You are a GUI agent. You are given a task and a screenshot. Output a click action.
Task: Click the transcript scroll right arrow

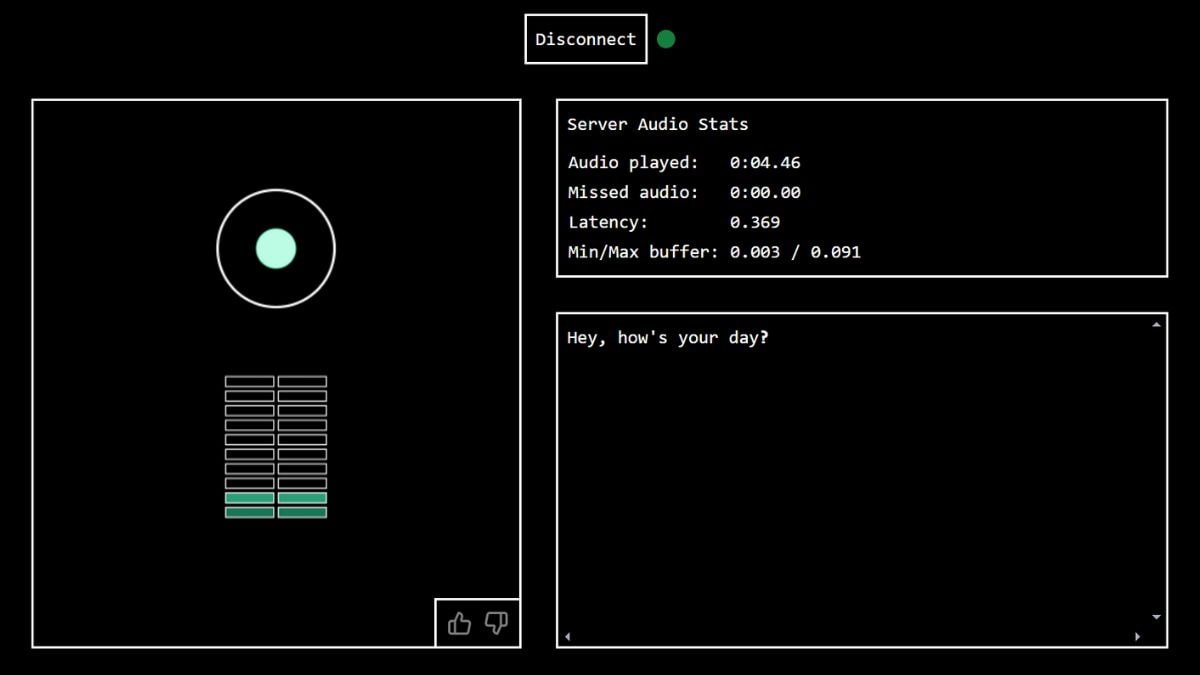(1137, 636)
